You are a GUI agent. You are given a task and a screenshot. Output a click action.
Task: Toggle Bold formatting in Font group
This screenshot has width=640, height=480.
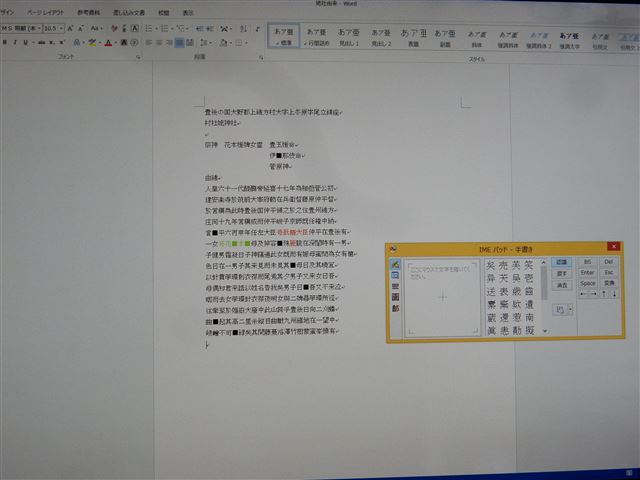(x=4, y=42)
